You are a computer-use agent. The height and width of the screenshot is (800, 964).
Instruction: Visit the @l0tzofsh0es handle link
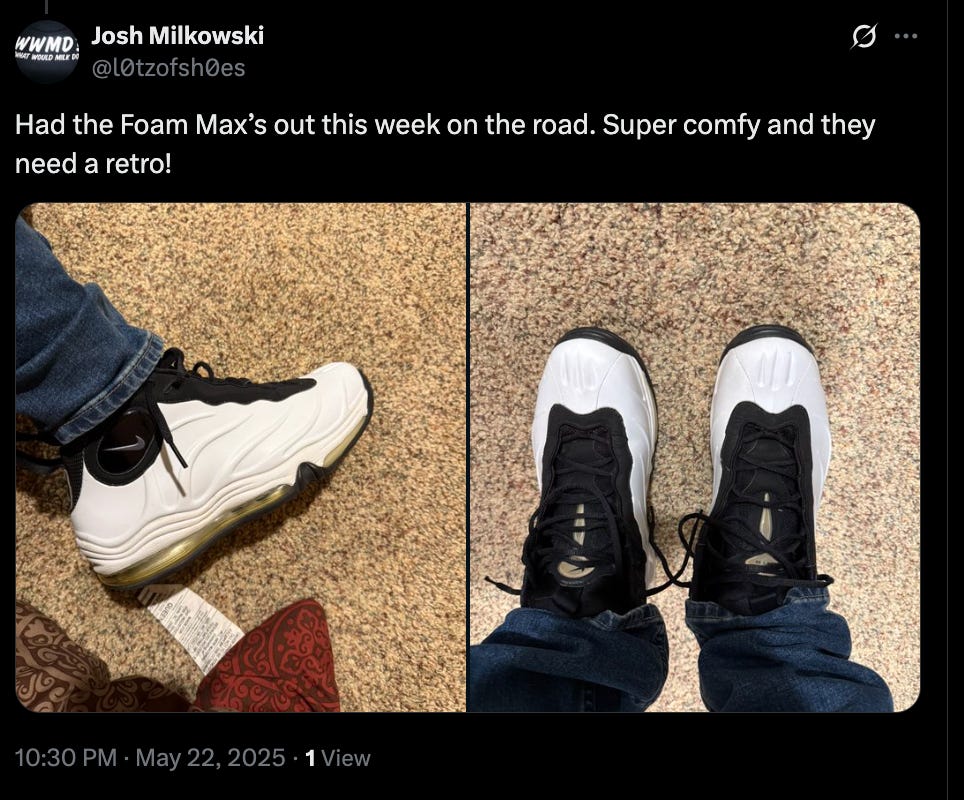[168, 68]
